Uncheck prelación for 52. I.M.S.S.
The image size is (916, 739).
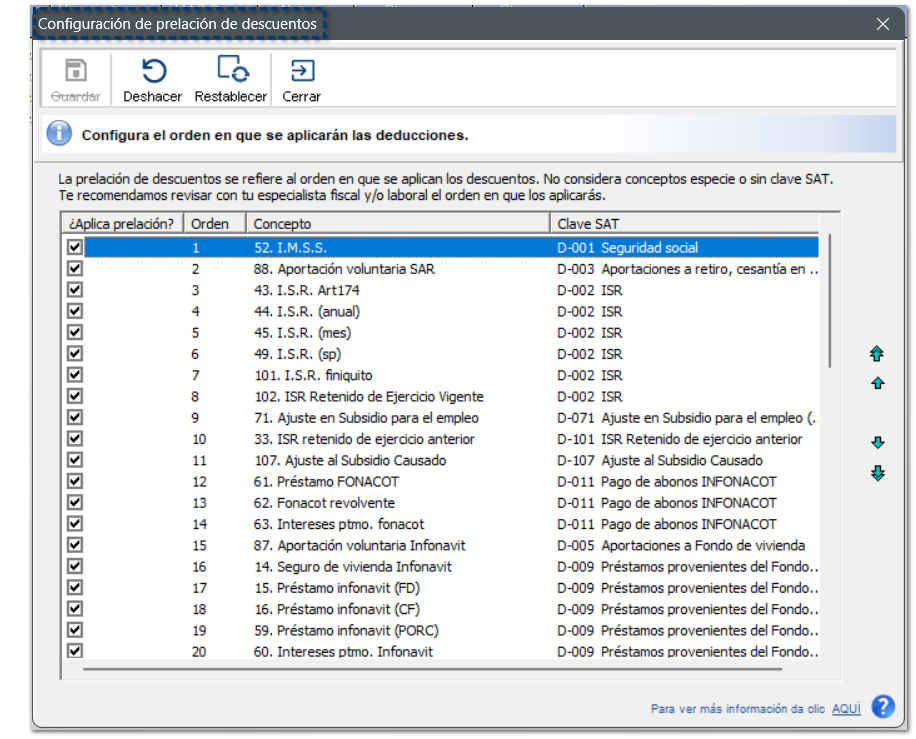click(x=75, y=247)
